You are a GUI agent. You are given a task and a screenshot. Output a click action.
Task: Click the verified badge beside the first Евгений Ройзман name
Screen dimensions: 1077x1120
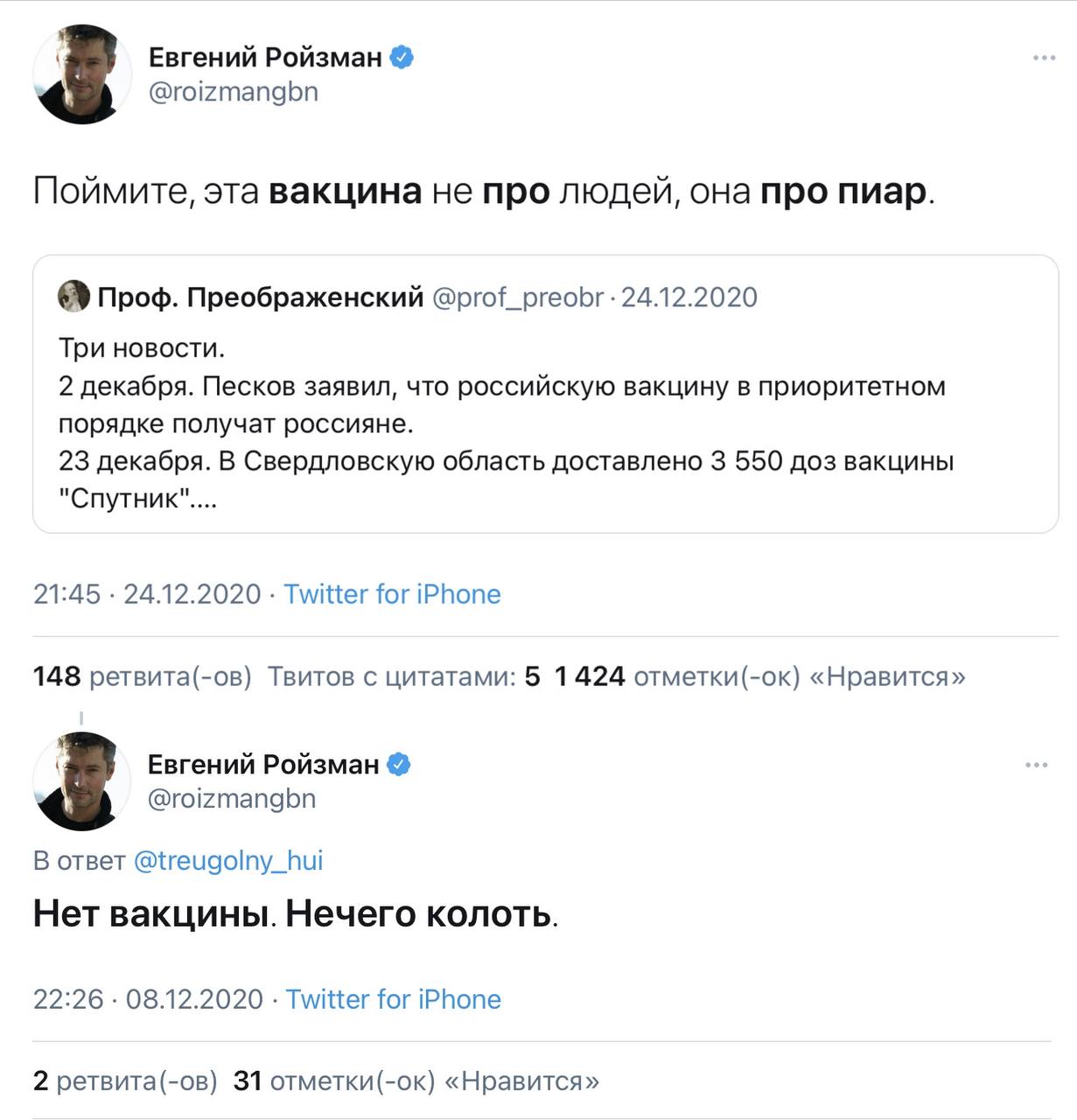[402, 58]
